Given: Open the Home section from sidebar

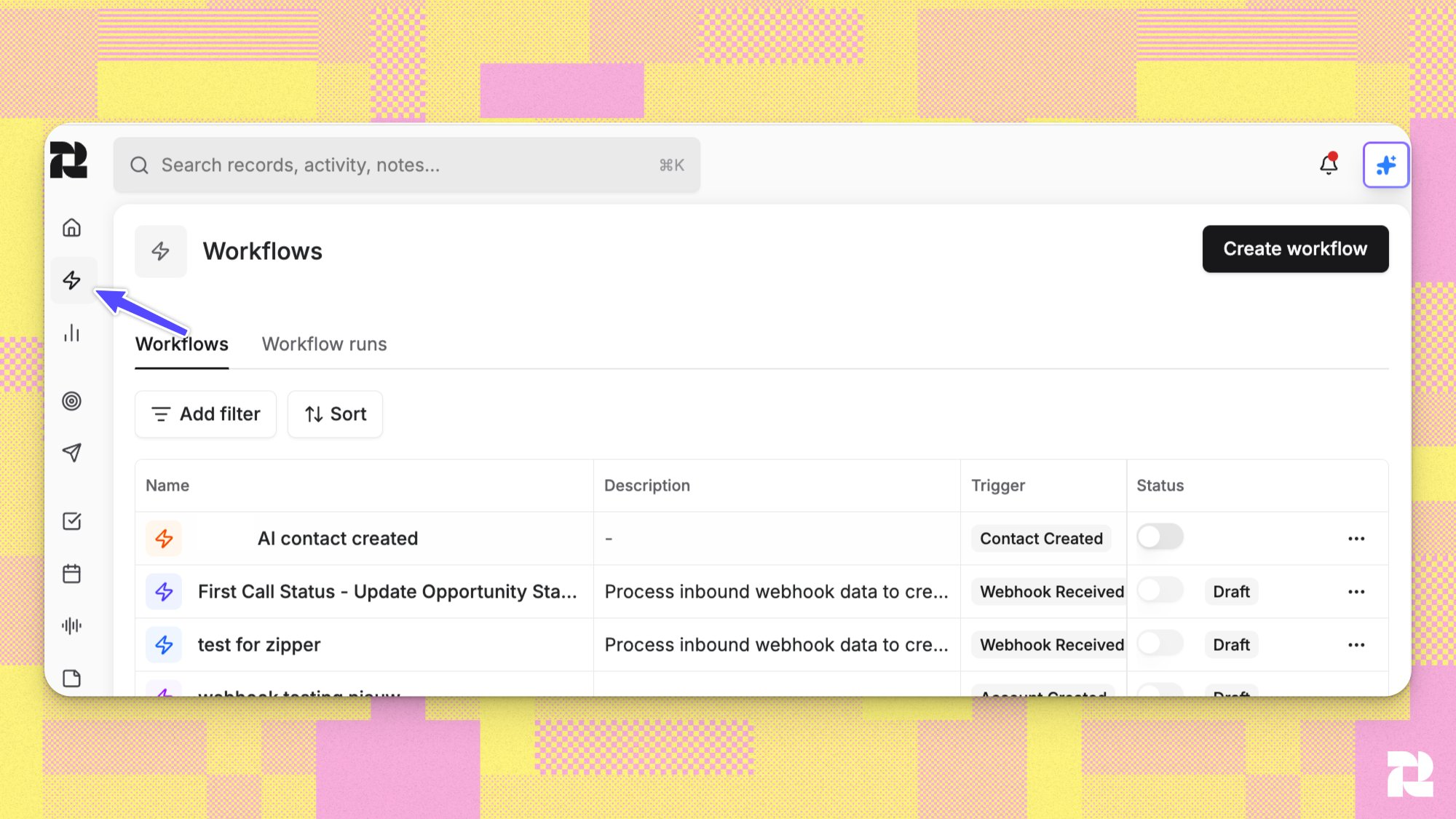Looking at the screenshot, I should (x=72, y=228).
